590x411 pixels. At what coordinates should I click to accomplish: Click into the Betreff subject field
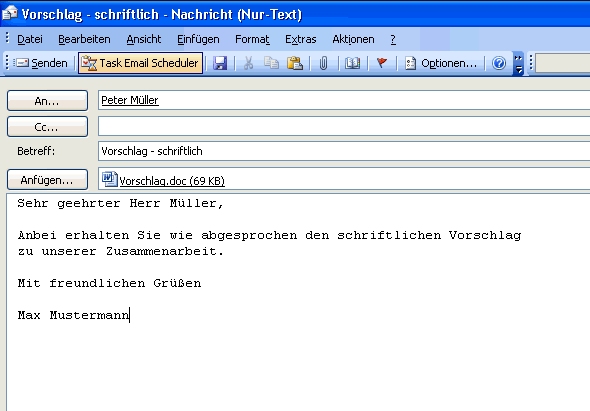tap(344, 151)
